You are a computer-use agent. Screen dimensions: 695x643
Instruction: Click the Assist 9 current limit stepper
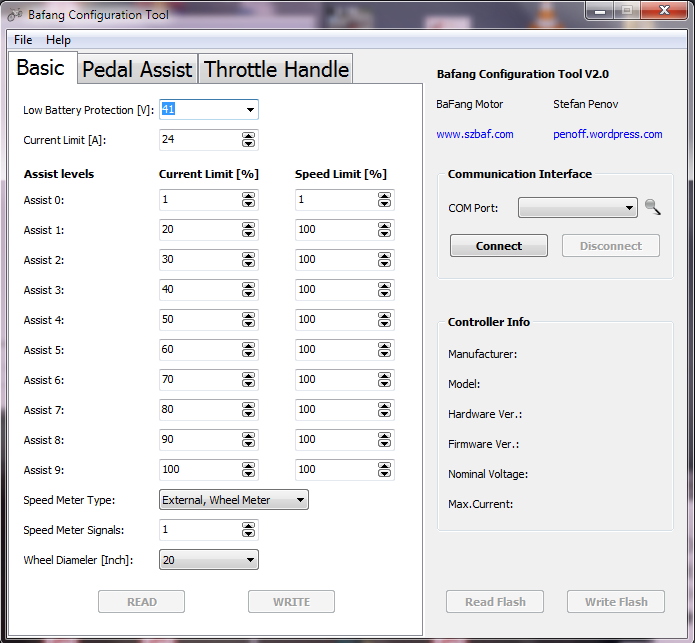coord(248,470)
